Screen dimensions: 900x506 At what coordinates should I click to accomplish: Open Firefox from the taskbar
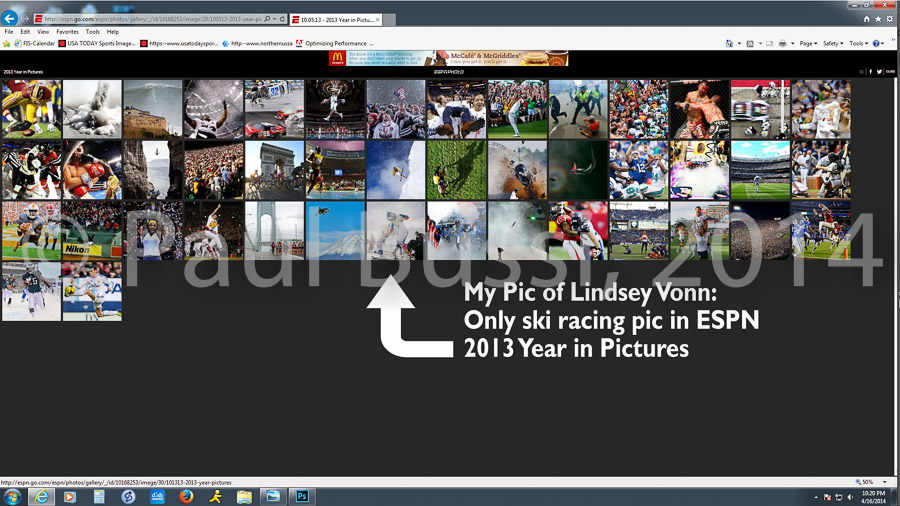tap(186, 496)
